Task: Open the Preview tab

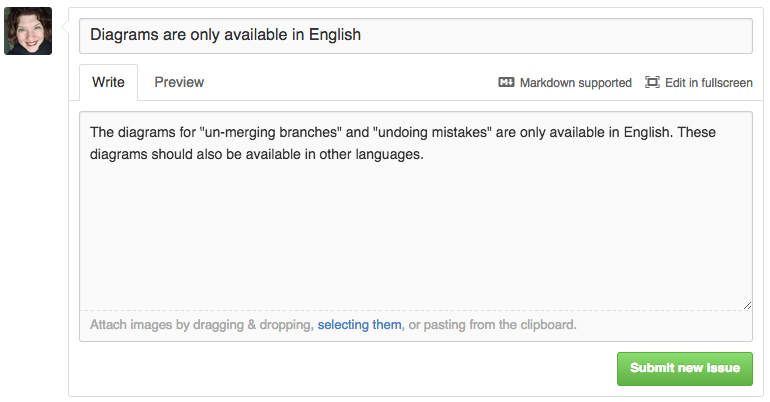Action: pos(179,82)
